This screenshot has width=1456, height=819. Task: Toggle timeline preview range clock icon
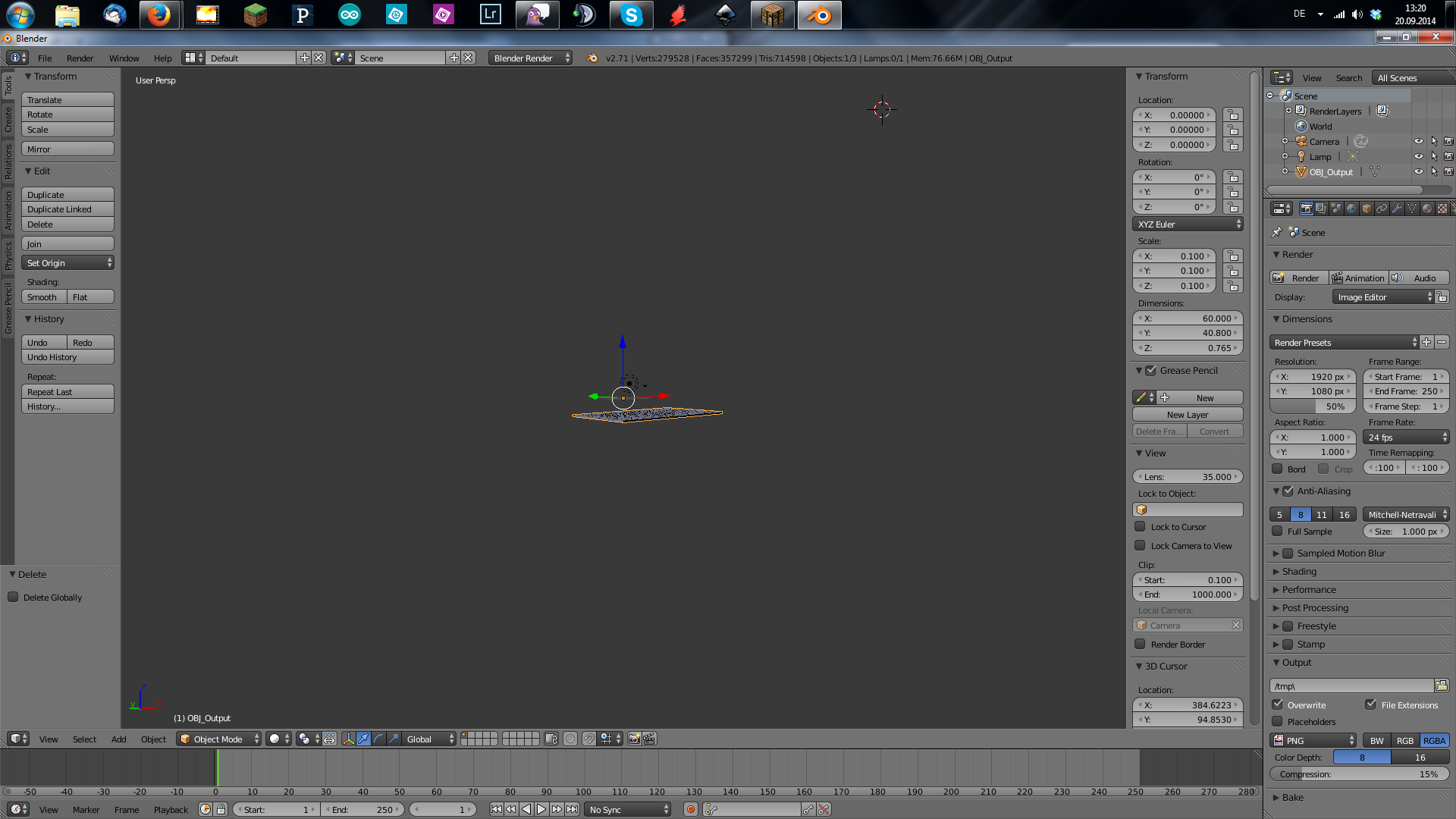206,809
